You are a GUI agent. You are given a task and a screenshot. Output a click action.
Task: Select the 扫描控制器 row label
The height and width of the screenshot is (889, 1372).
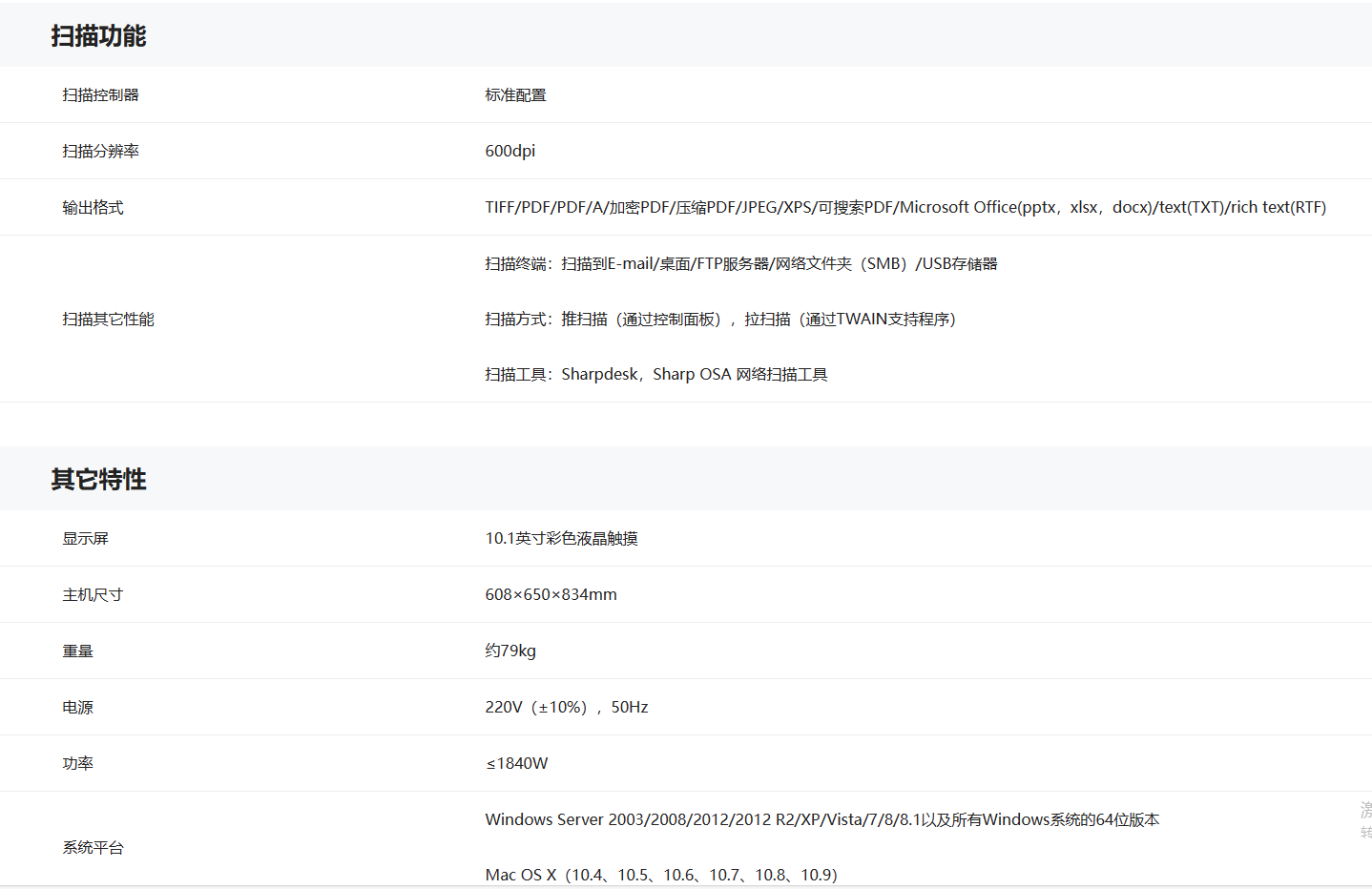(100, 95)
